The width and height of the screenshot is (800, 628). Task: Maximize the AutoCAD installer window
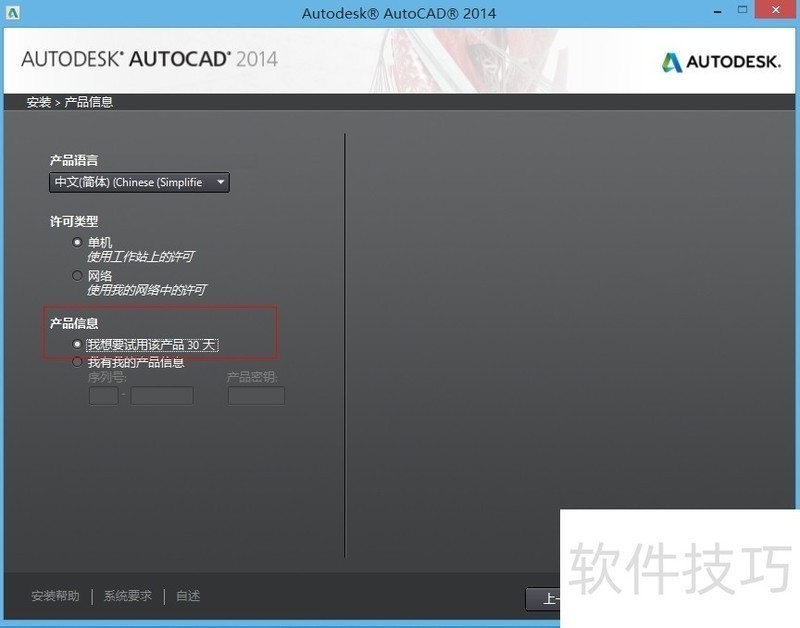point(742,10)
